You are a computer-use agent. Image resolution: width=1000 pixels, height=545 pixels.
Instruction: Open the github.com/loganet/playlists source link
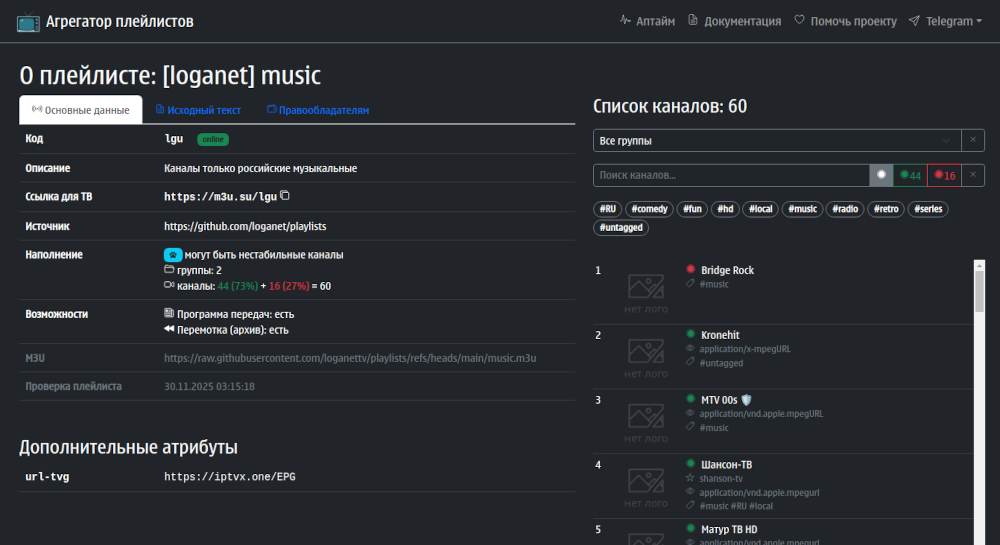point(245,226)
